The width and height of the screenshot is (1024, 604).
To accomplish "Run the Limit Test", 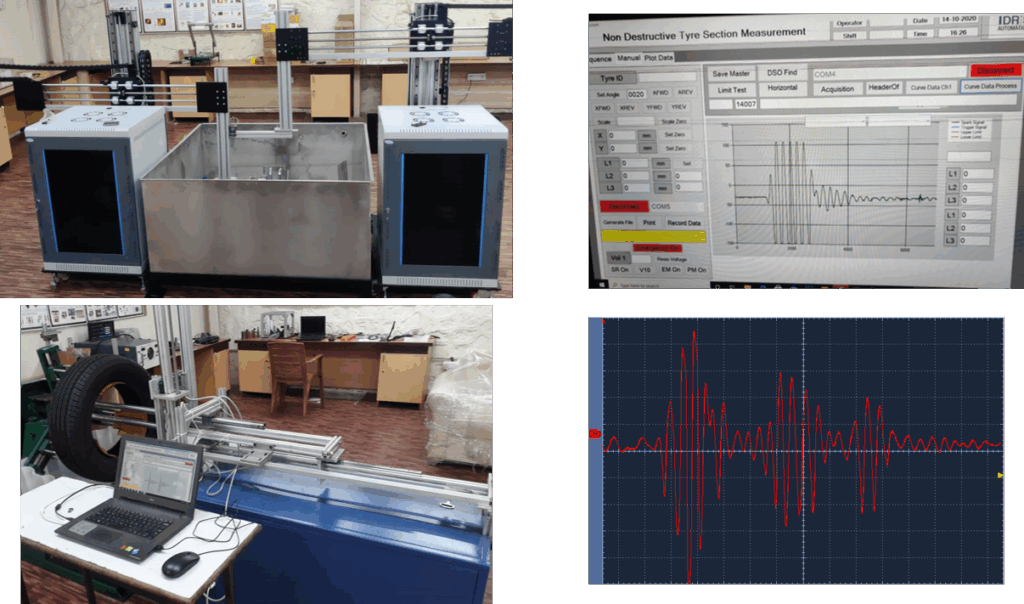I will (x=732, y=89).
